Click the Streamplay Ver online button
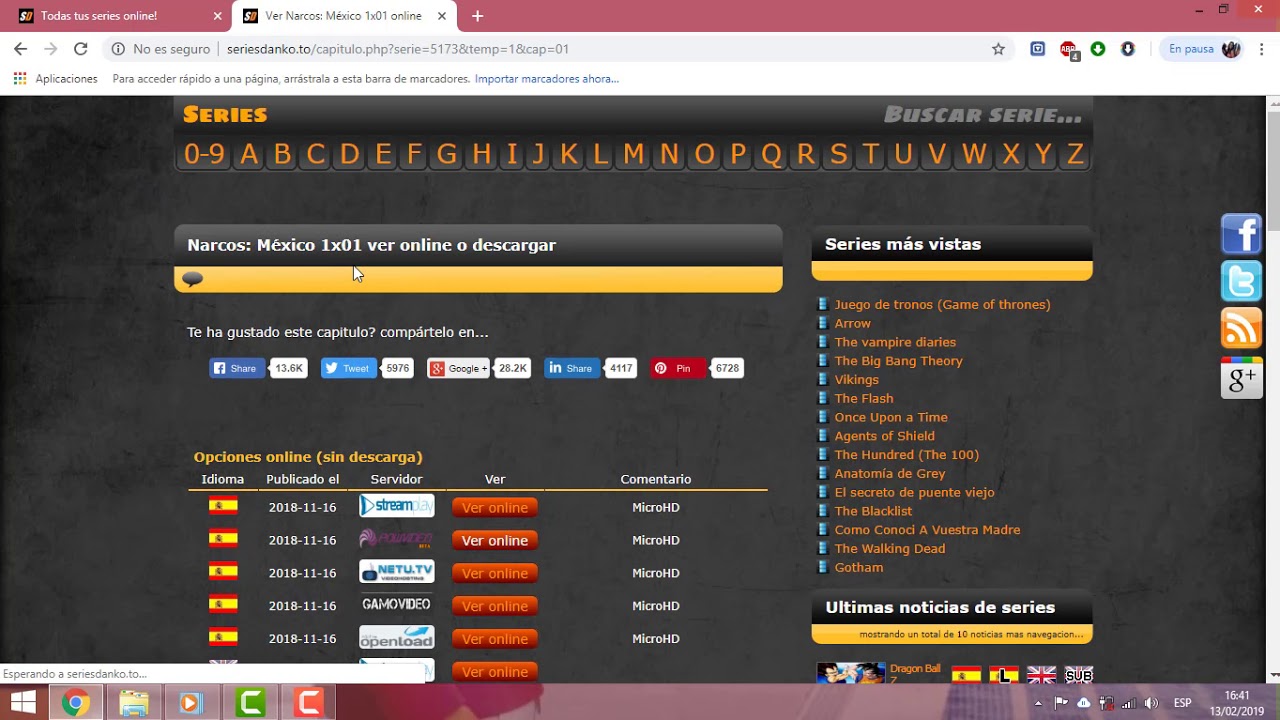Image resolution: width=1280 pixels, height=720 pixels. 494,508
